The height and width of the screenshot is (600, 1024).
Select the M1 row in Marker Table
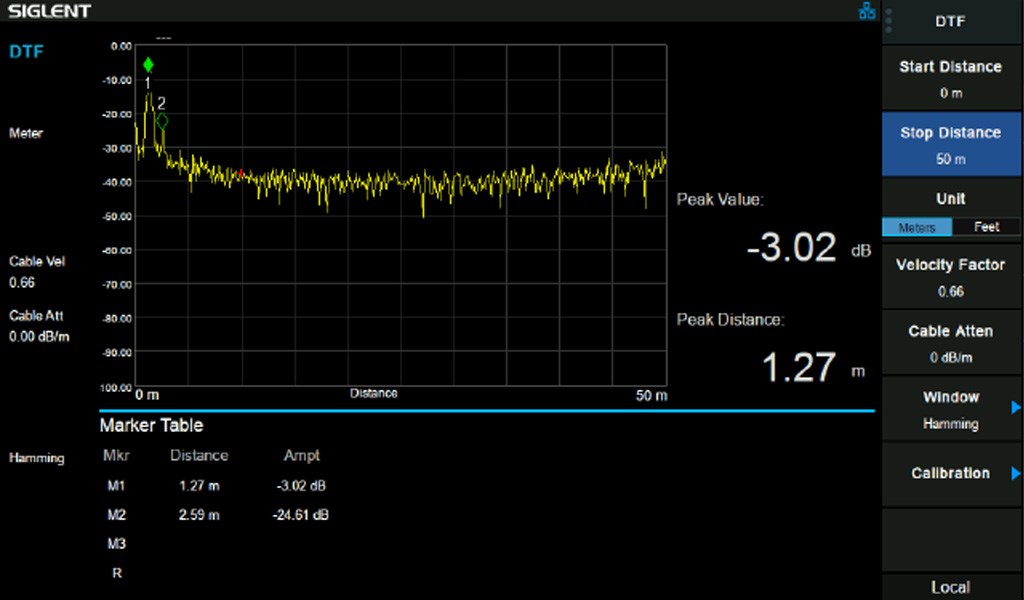[215, 486]
